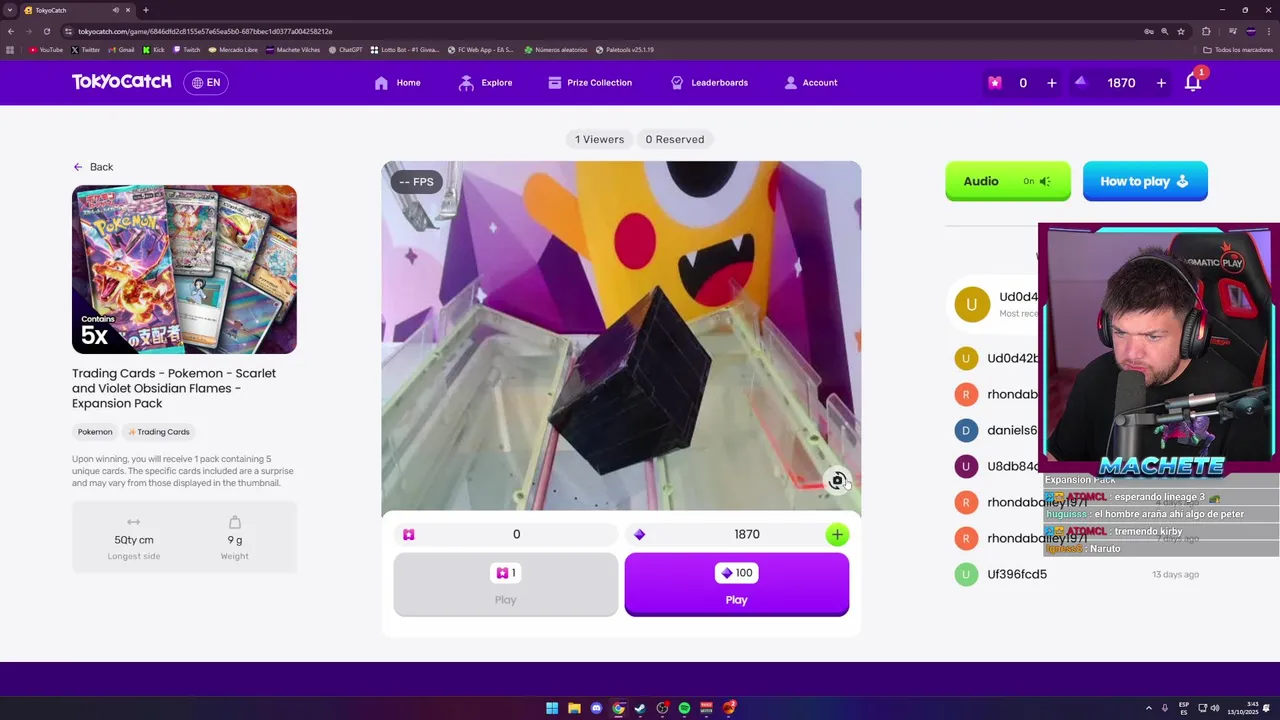Open Spotify from taskbar
This screenshot has height=720, width=1280.
click(x=684, y=708)
